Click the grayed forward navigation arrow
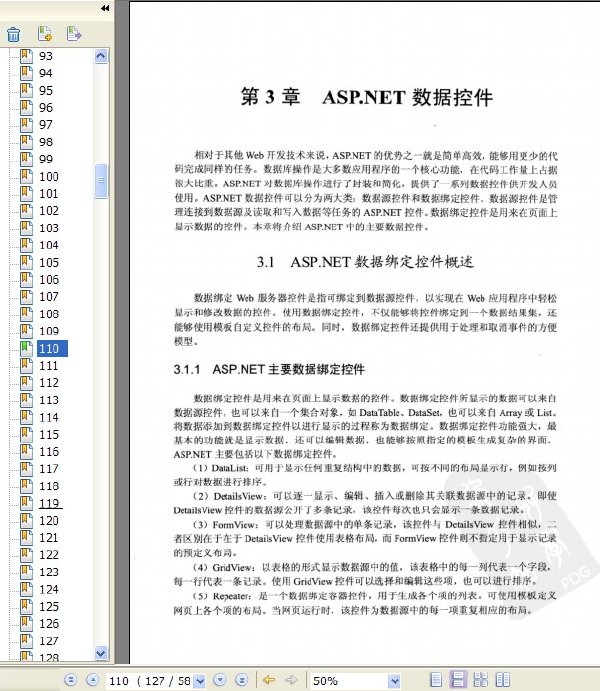 [291, 680]
